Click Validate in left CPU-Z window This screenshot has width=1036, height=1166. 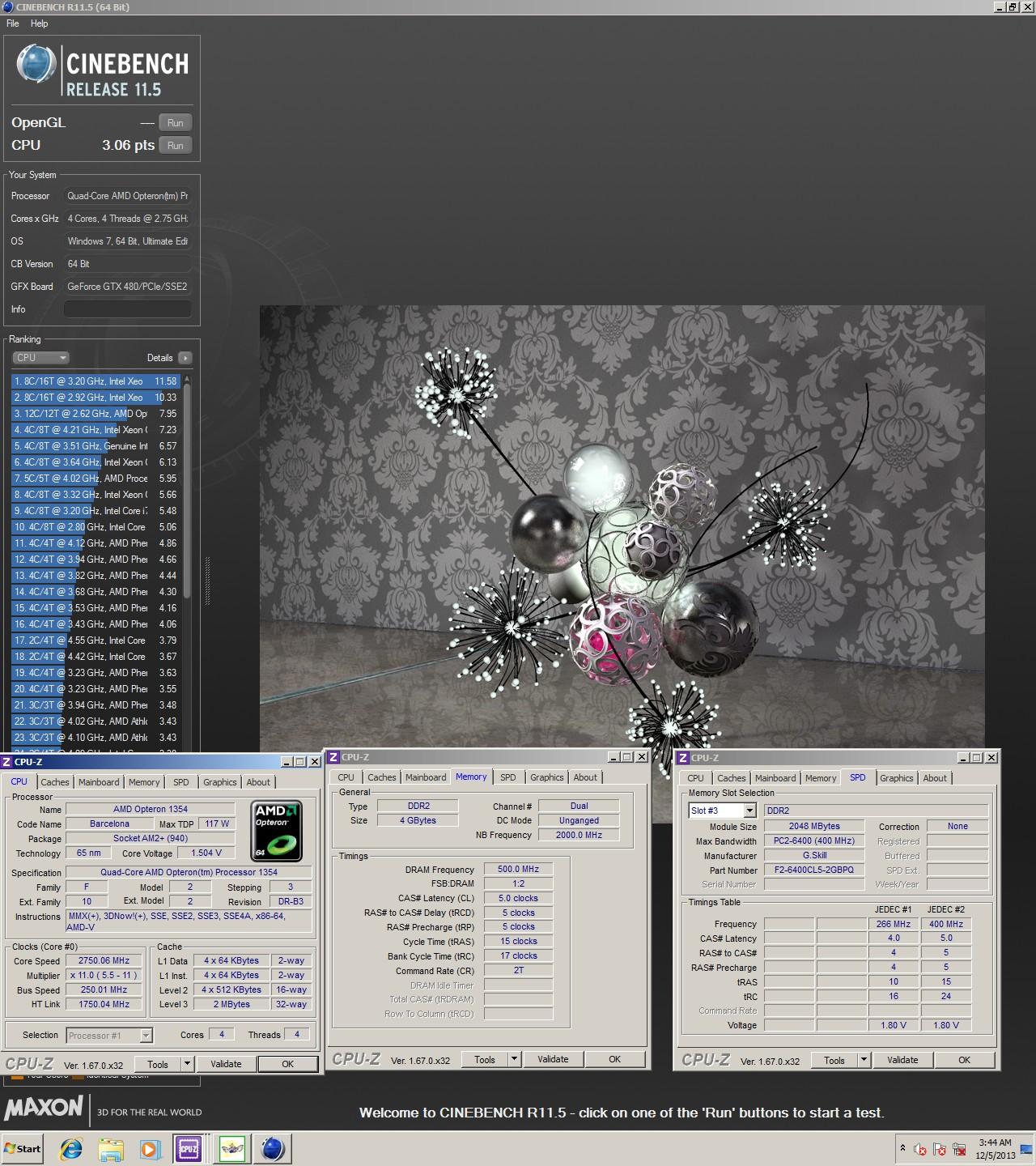pyautogui.click(x=226, y=1065)
